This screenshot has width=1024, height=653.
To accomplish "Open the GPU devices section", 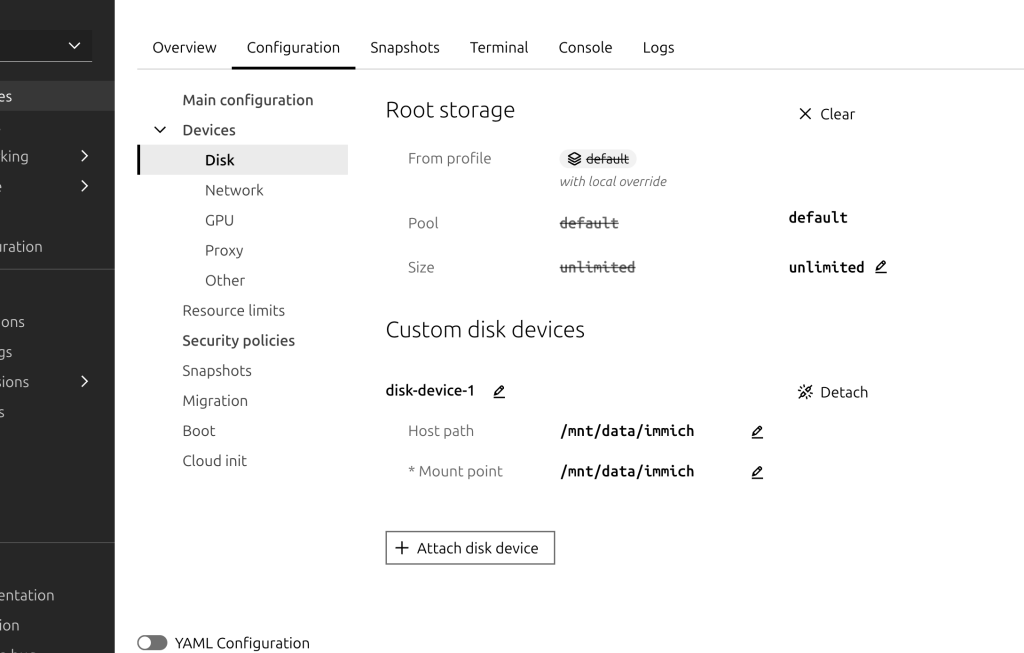I will tap(219, 220).
